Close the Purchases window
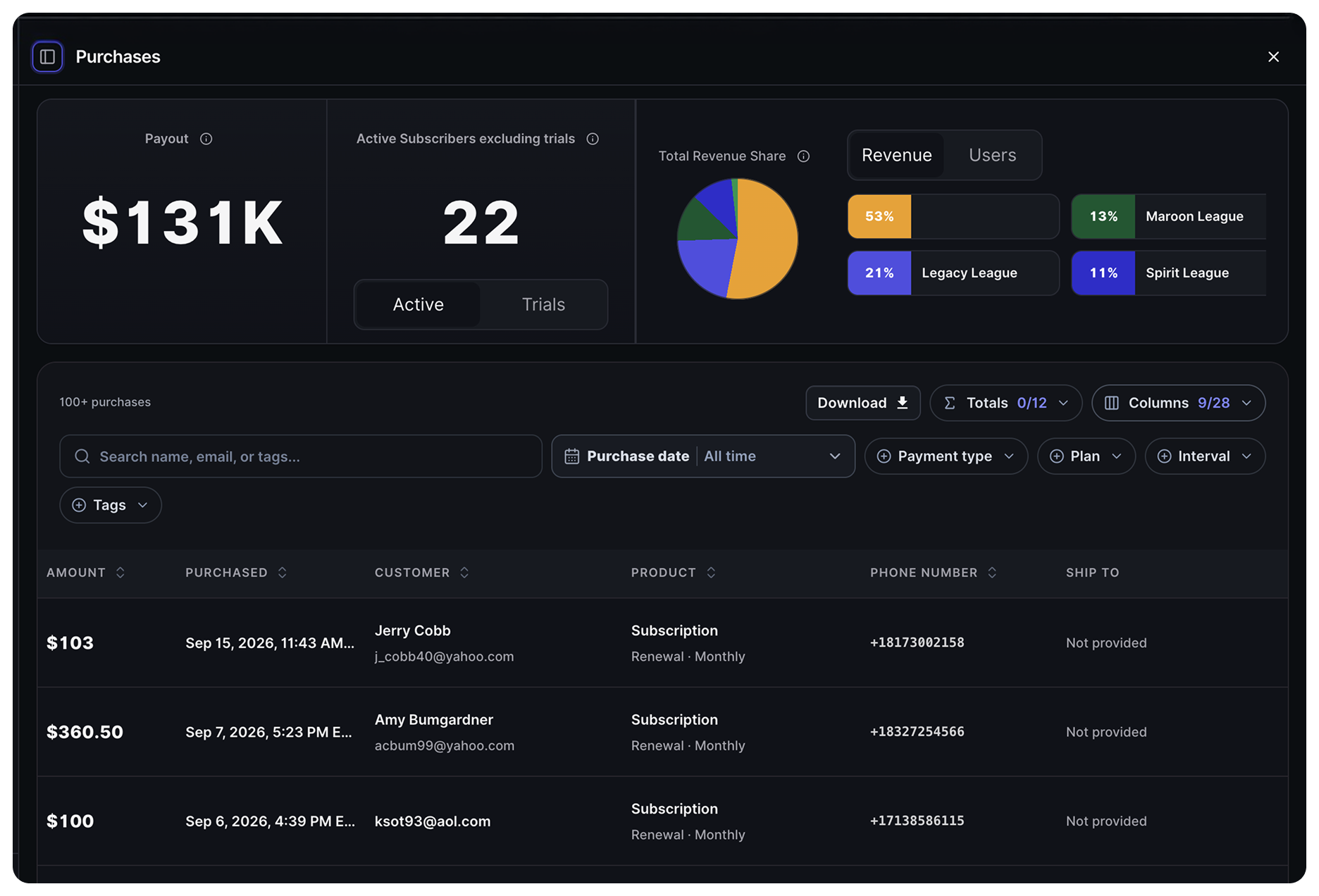This screenshot has width=1319, height=896. pyautogui.click(x=1273, y=57)
